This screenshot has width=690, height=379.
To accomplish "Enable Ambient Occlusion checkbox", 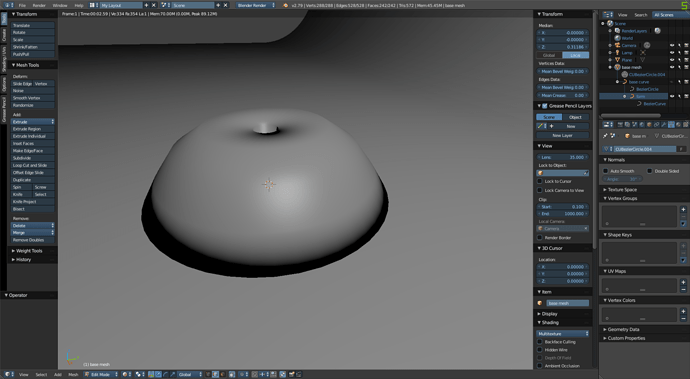I will (x=540, y=366).
